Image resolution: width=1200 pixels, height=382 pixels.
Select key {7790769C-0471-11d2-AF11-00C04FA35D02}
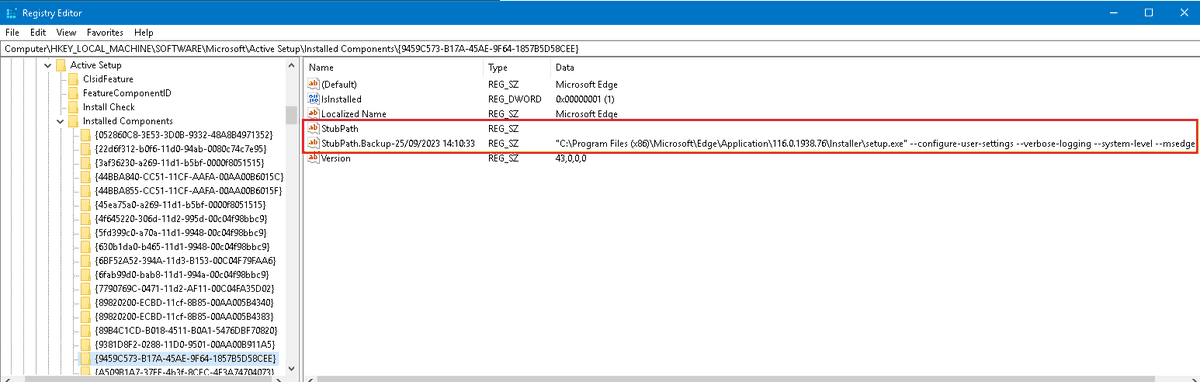tap(184, 288)
